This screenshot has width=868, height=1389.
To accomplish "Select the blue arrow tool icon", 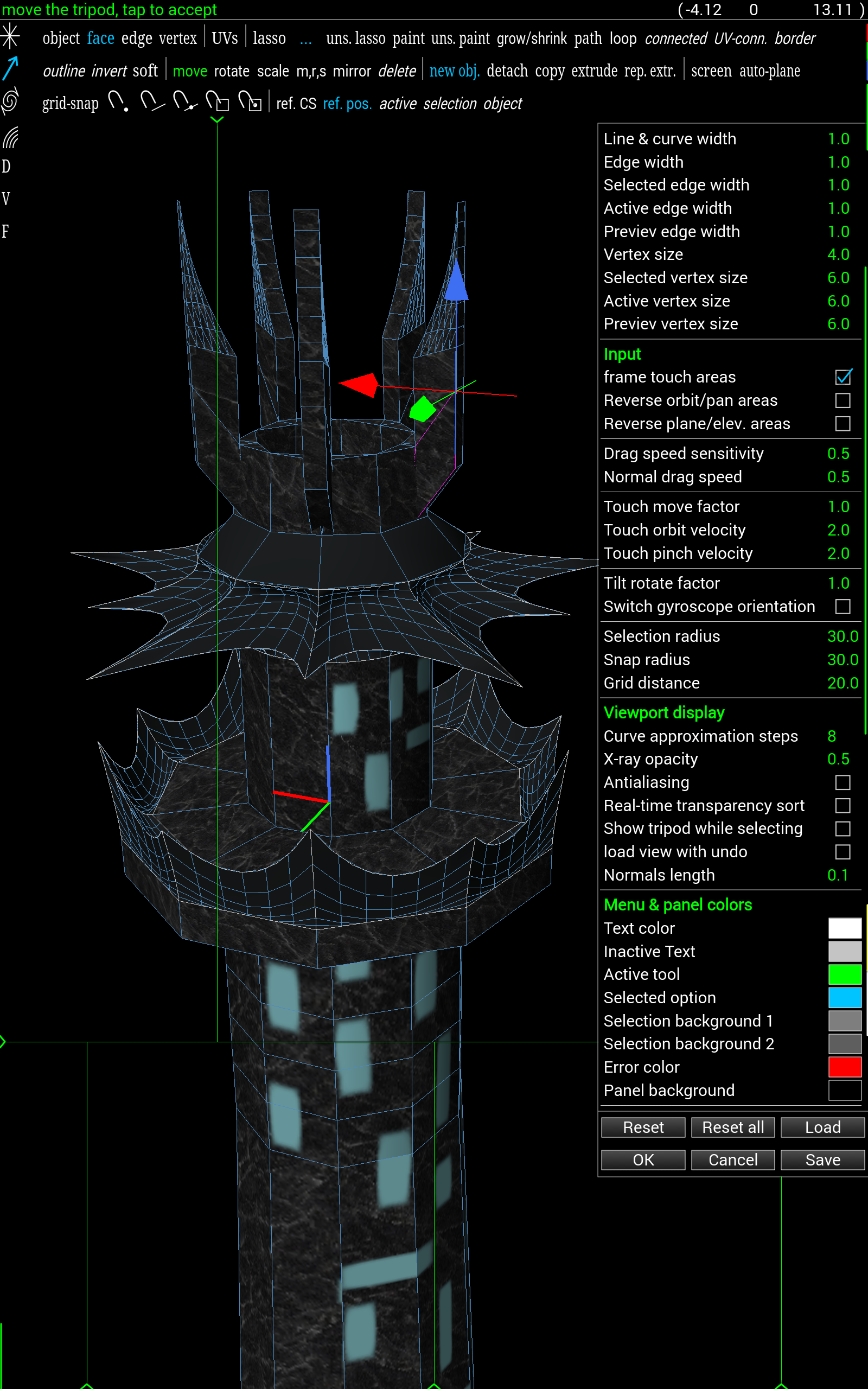I will [x=10, y=69].
